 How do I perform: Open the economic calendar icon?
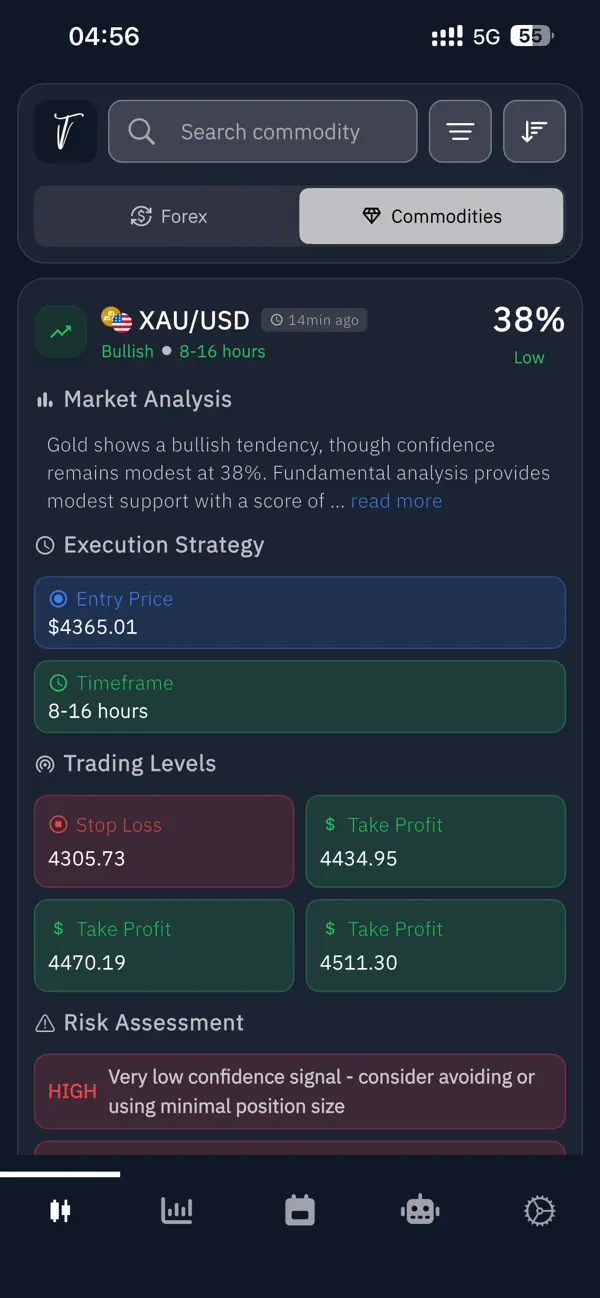point(299,1210)
